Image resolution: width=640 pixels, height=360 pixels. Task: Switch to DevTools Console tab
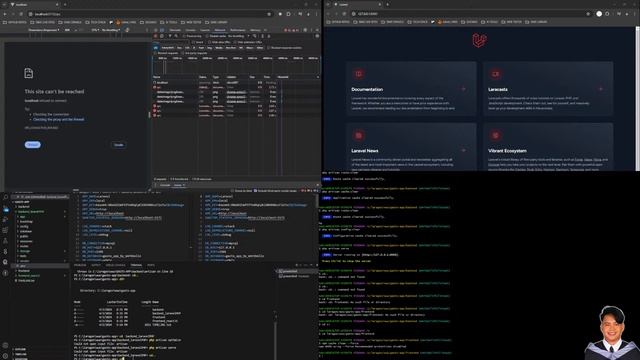191,30
